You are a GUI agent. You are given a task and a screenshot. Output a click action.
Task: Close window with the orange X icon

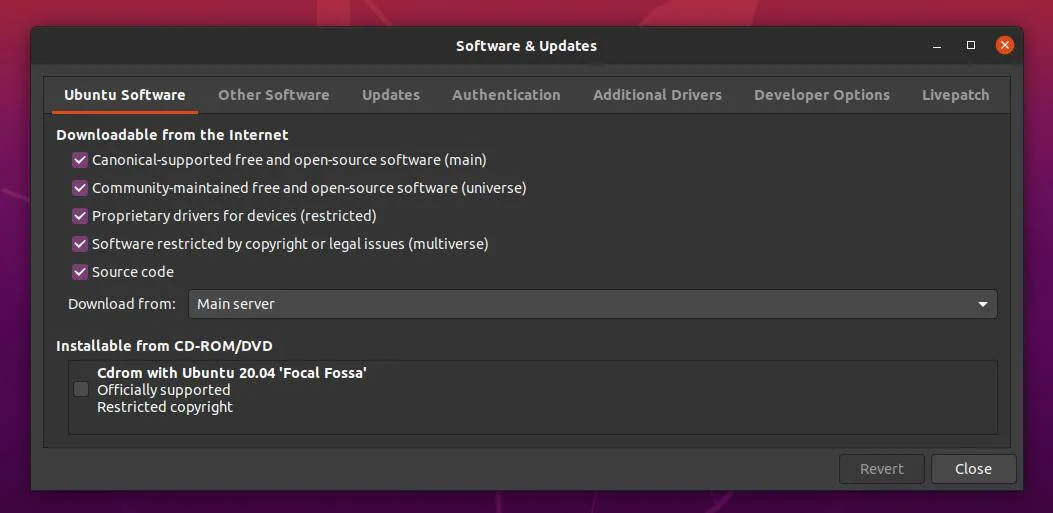click(1004, 45)
